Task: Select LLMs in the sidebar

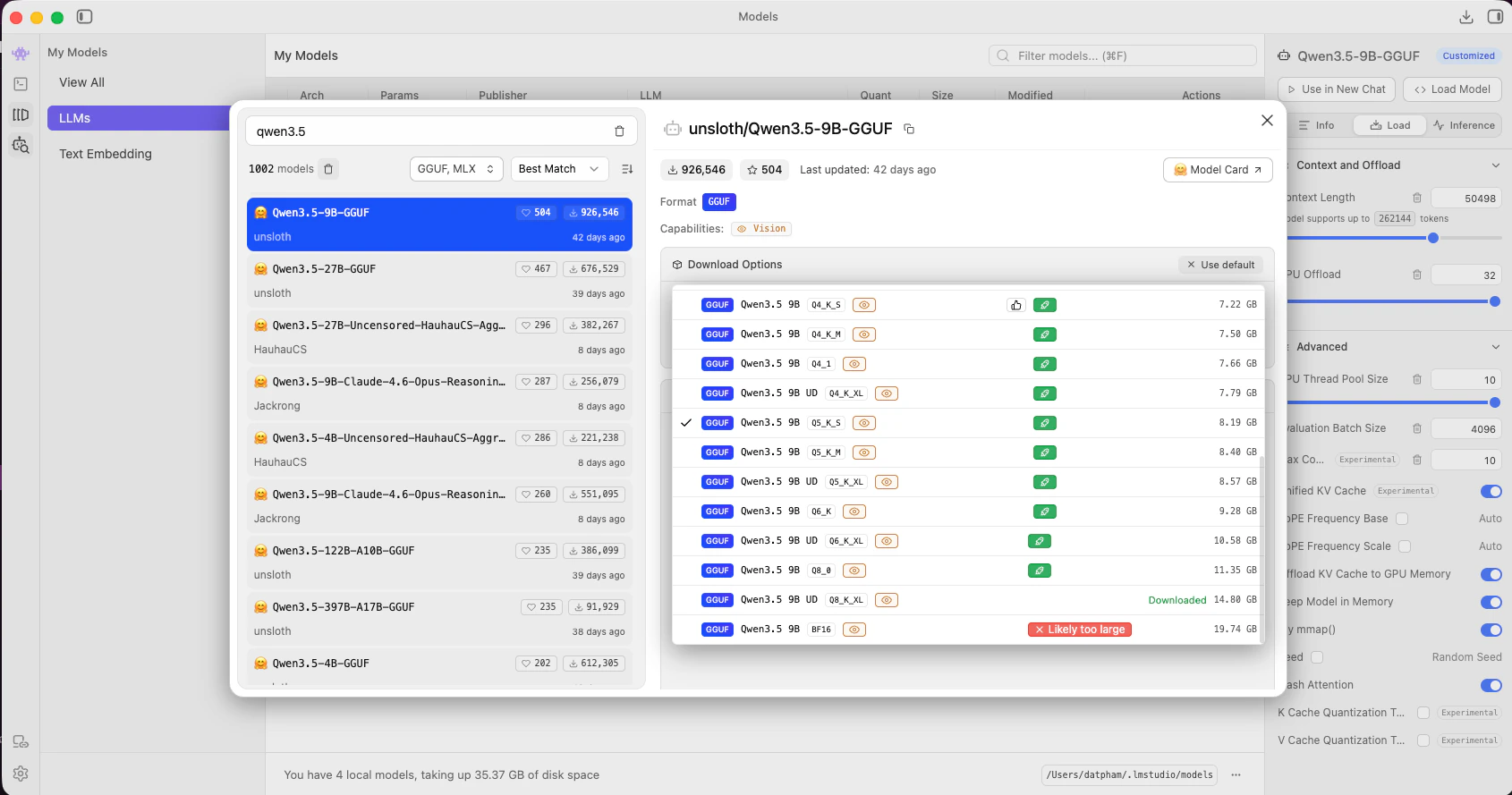Action: (138, 118)
